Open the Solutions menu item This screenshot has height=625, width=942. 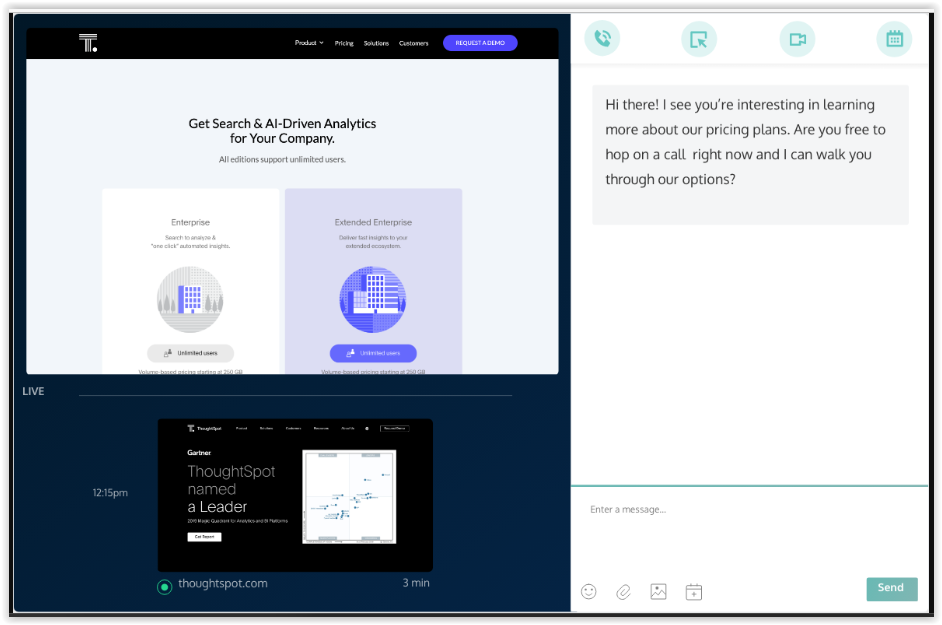coord(376,43)
